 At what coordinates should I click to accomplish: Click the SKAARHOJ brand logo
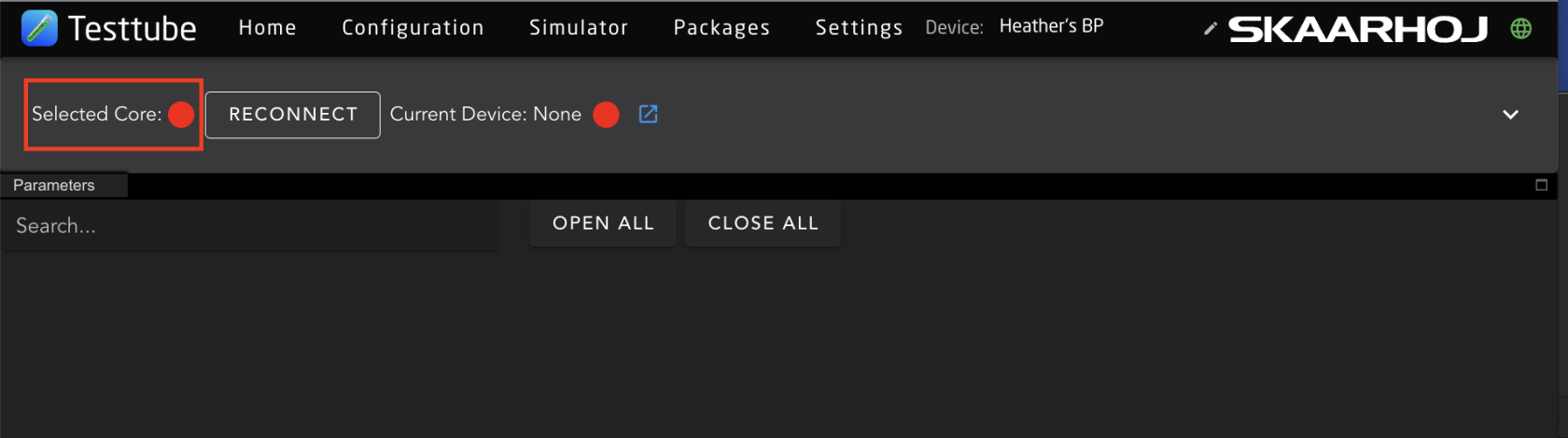point(1357,30)
